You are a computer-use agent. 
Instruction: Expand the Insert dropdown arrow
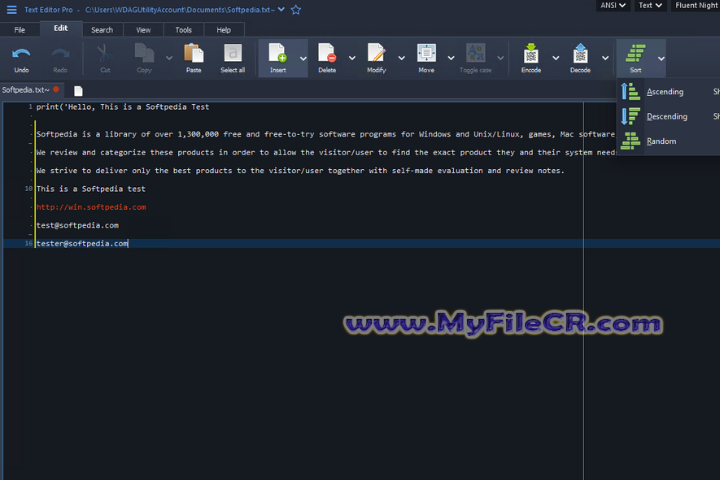[x=303, y=58]
